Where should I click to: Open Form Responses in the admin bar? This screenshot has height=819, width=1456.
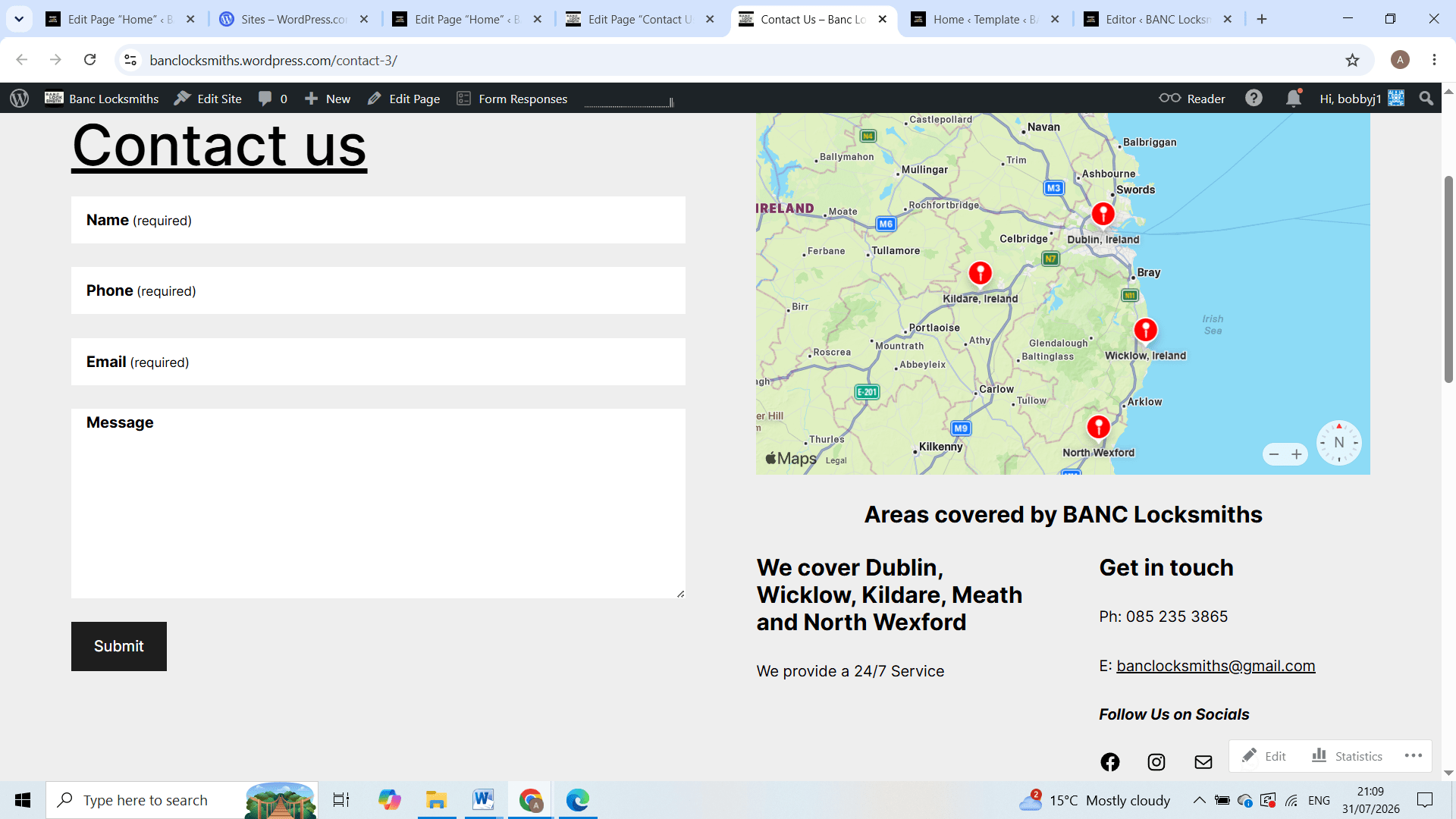coord(512,99)
